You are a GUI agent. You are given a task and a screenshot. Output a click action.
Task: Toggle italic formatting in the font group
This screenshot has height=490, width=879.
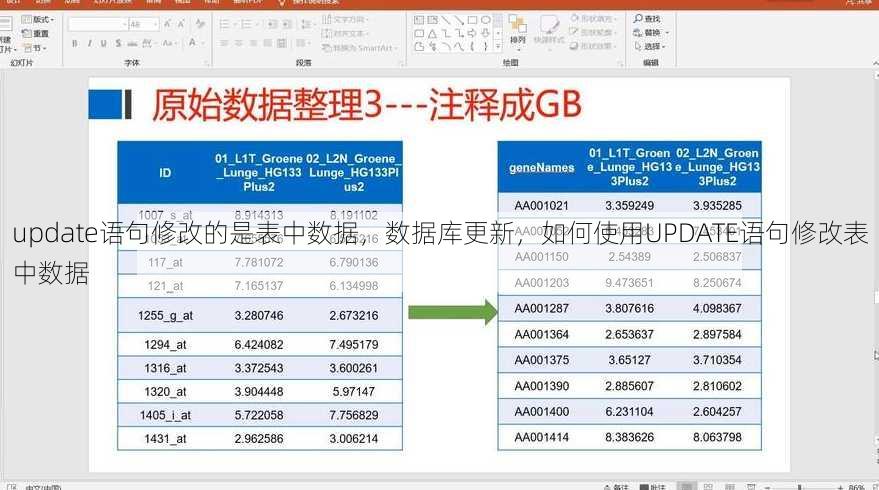(x=89, y=43)
